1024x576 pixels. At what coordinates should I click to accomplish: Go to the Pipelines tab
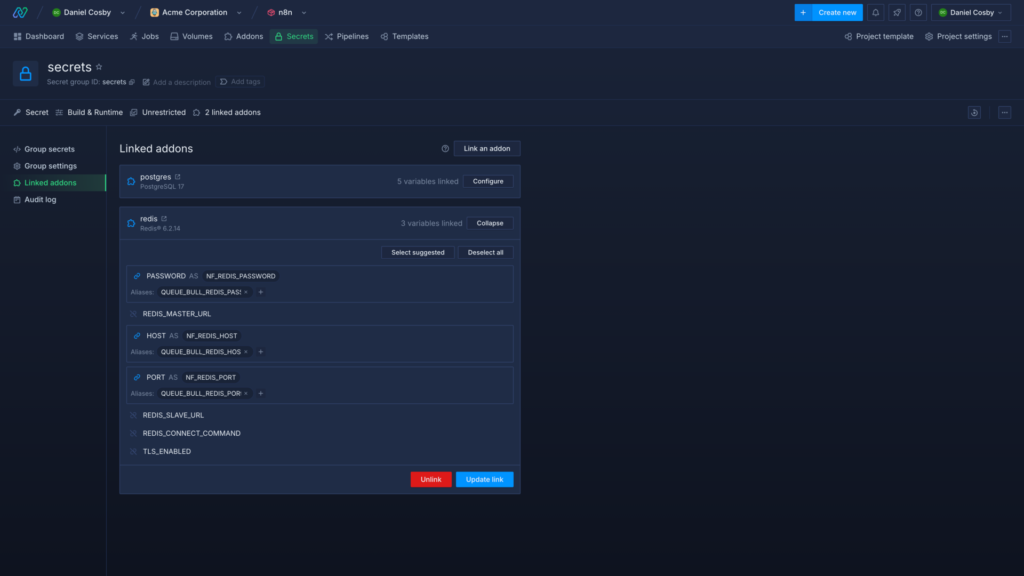(345, 36)
